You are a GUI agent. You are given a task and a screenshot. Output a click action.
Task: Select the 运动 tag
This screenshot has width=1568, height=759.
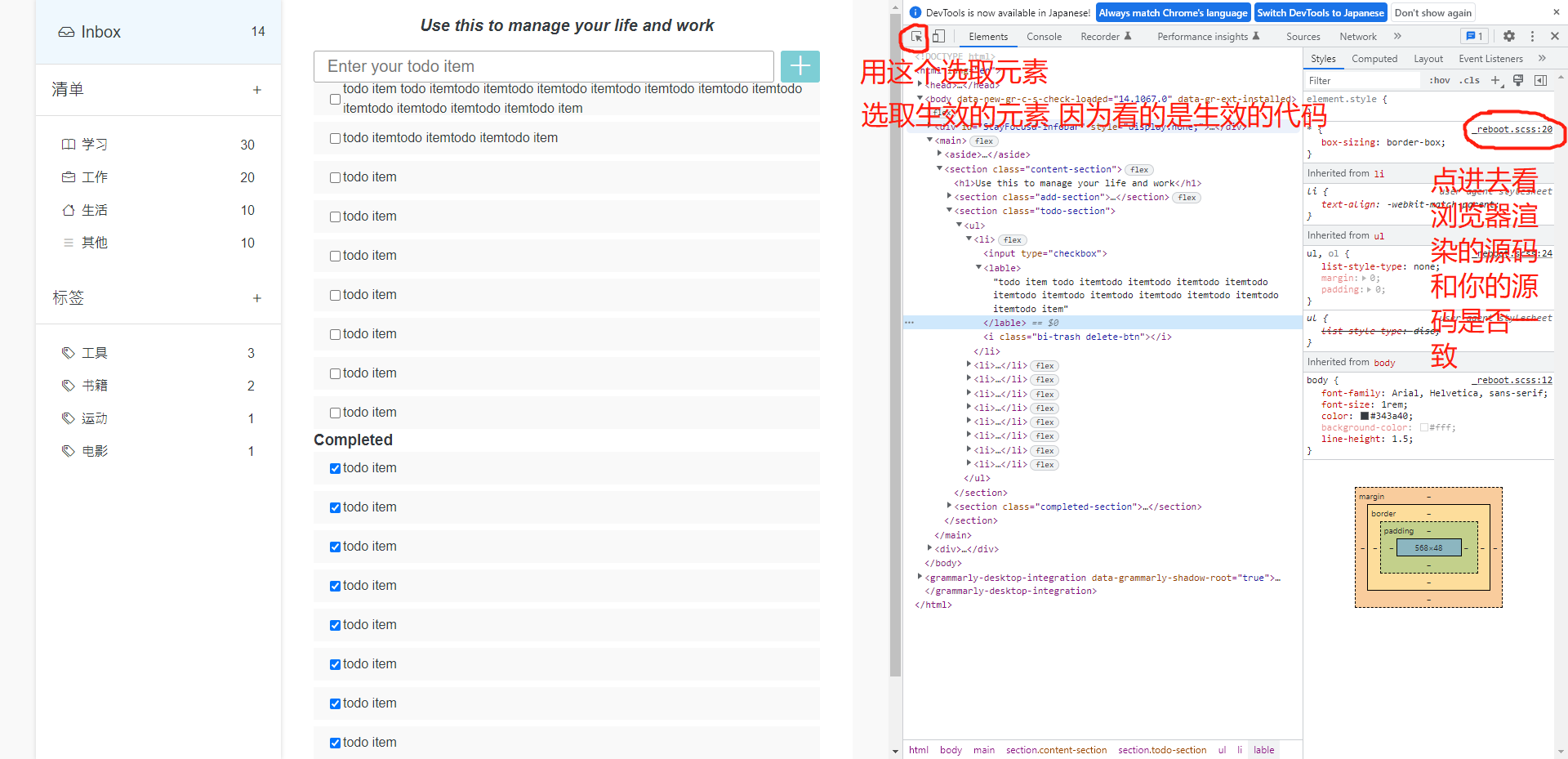tap(158, 418)
